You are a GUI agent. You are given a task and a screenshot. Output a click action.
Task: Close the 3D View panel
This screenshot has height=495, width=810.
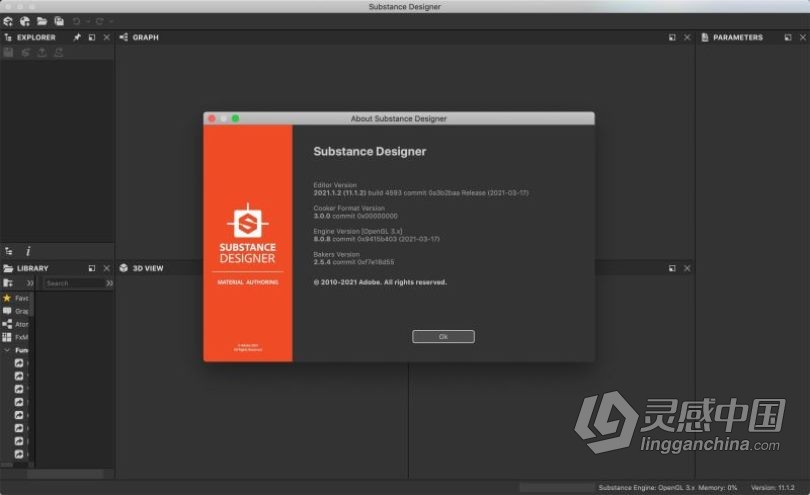click(687, 268)
